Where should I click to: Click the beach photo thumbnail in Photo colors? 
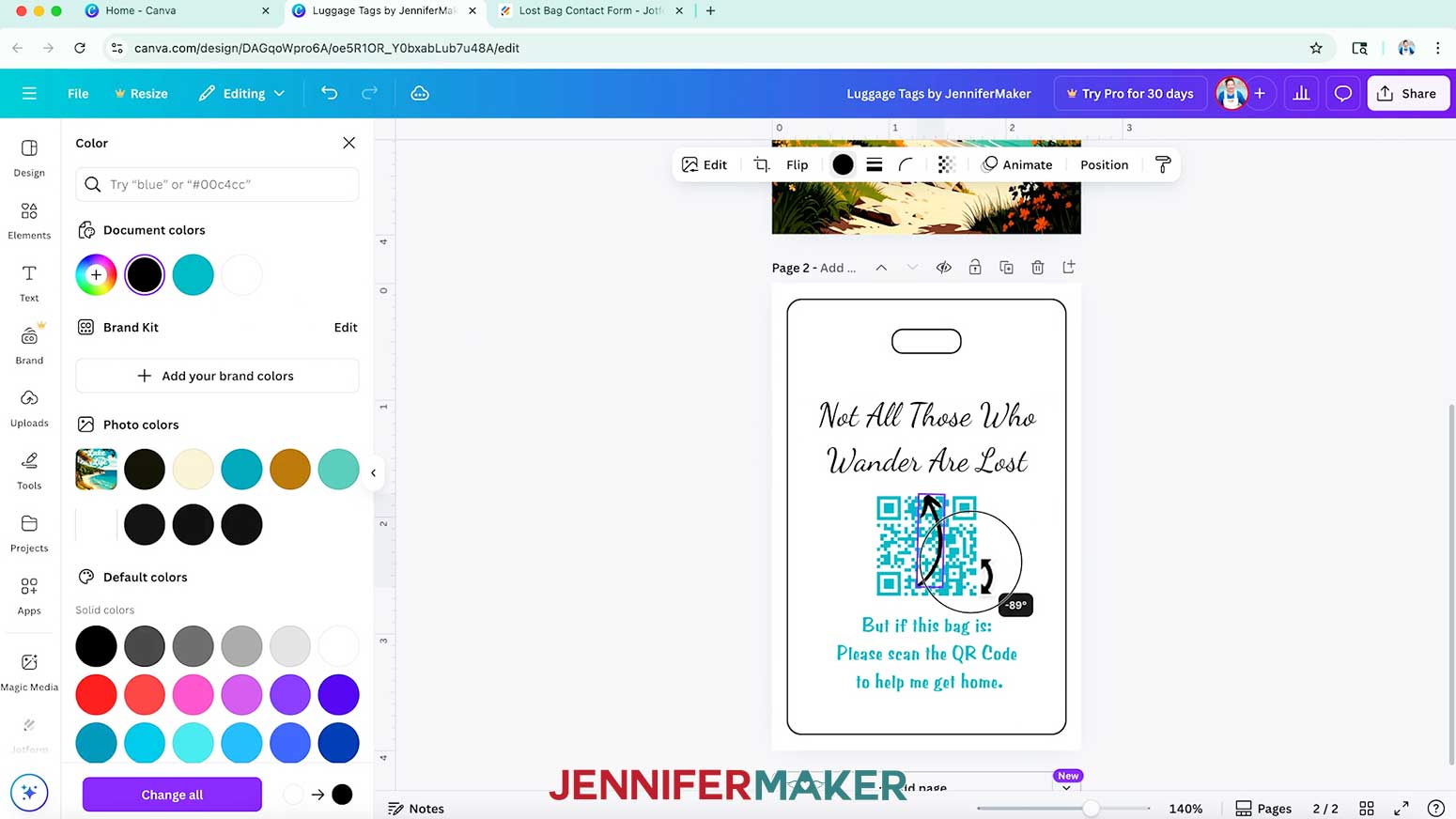96,469
